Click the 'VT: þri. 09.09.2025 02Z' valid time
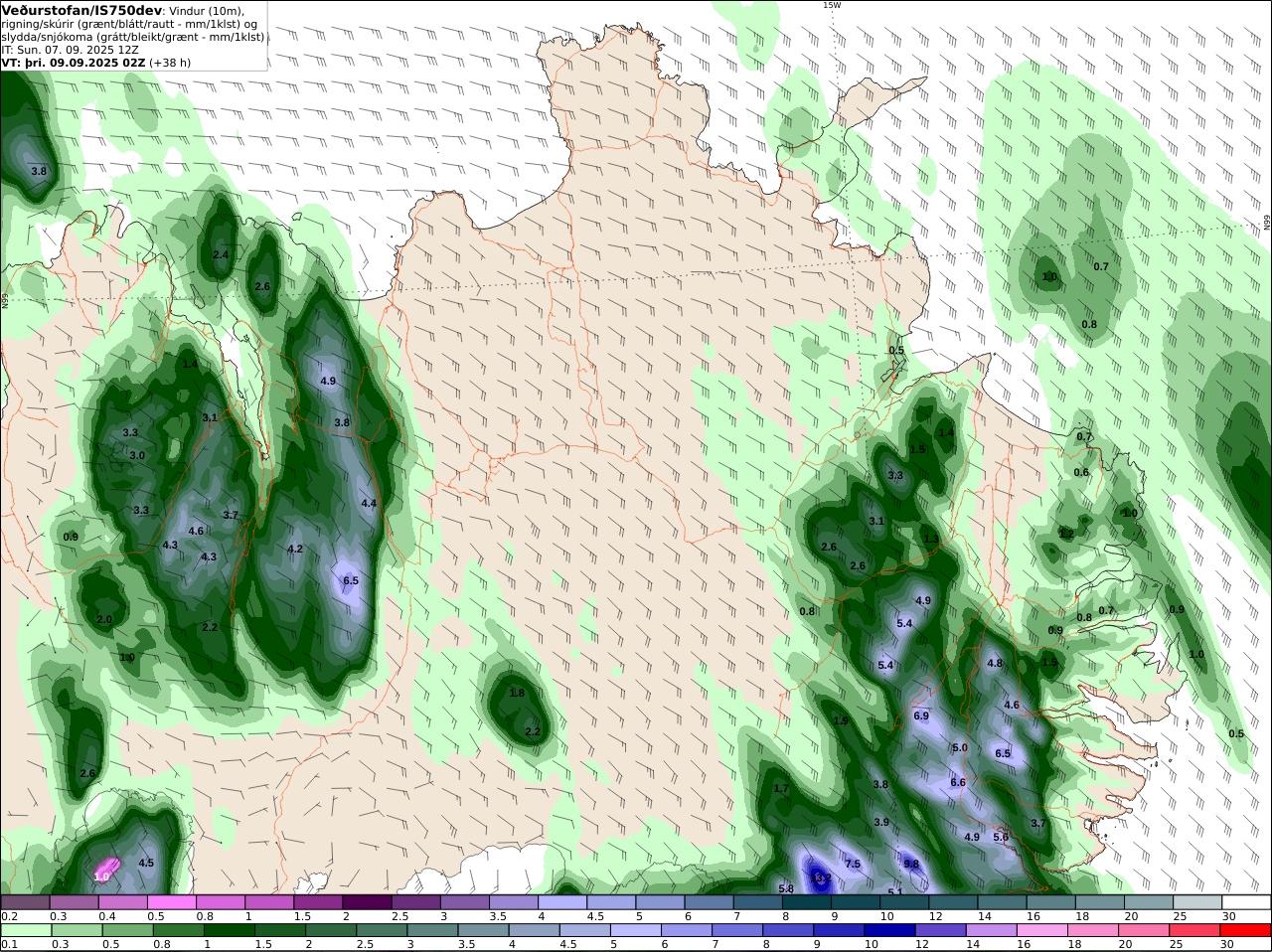Screen dimensions: 1272x952 [74, 62]
